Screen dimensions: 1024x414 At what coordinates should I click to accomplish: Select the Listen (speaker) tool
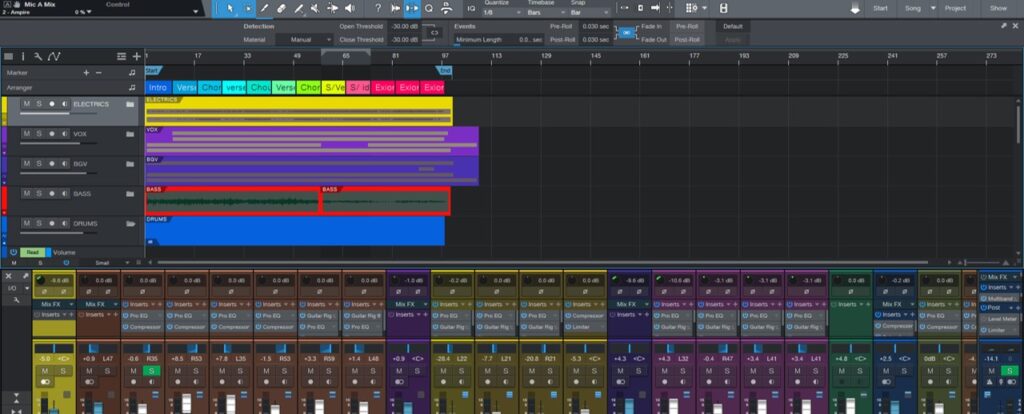[349, 8]
